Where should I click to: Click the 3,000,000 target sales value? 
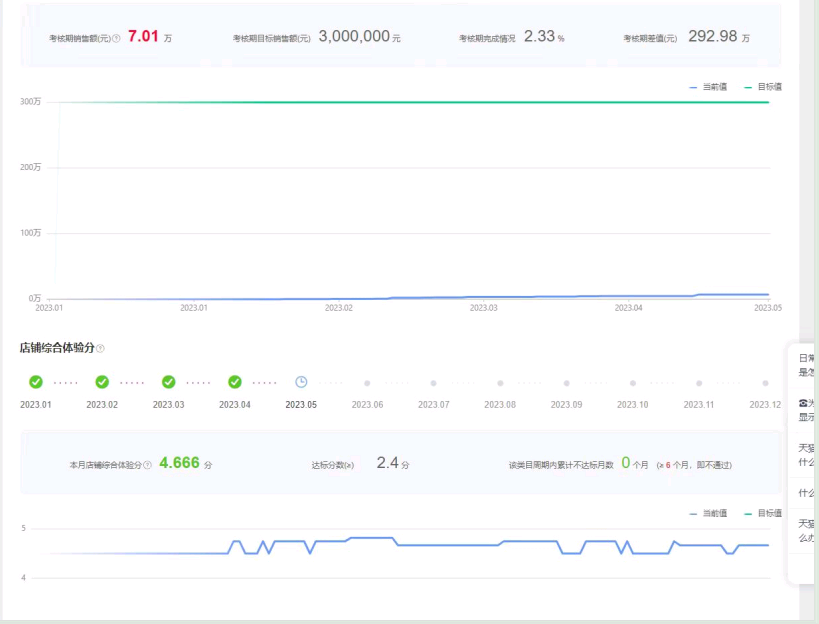coord(354,36)
